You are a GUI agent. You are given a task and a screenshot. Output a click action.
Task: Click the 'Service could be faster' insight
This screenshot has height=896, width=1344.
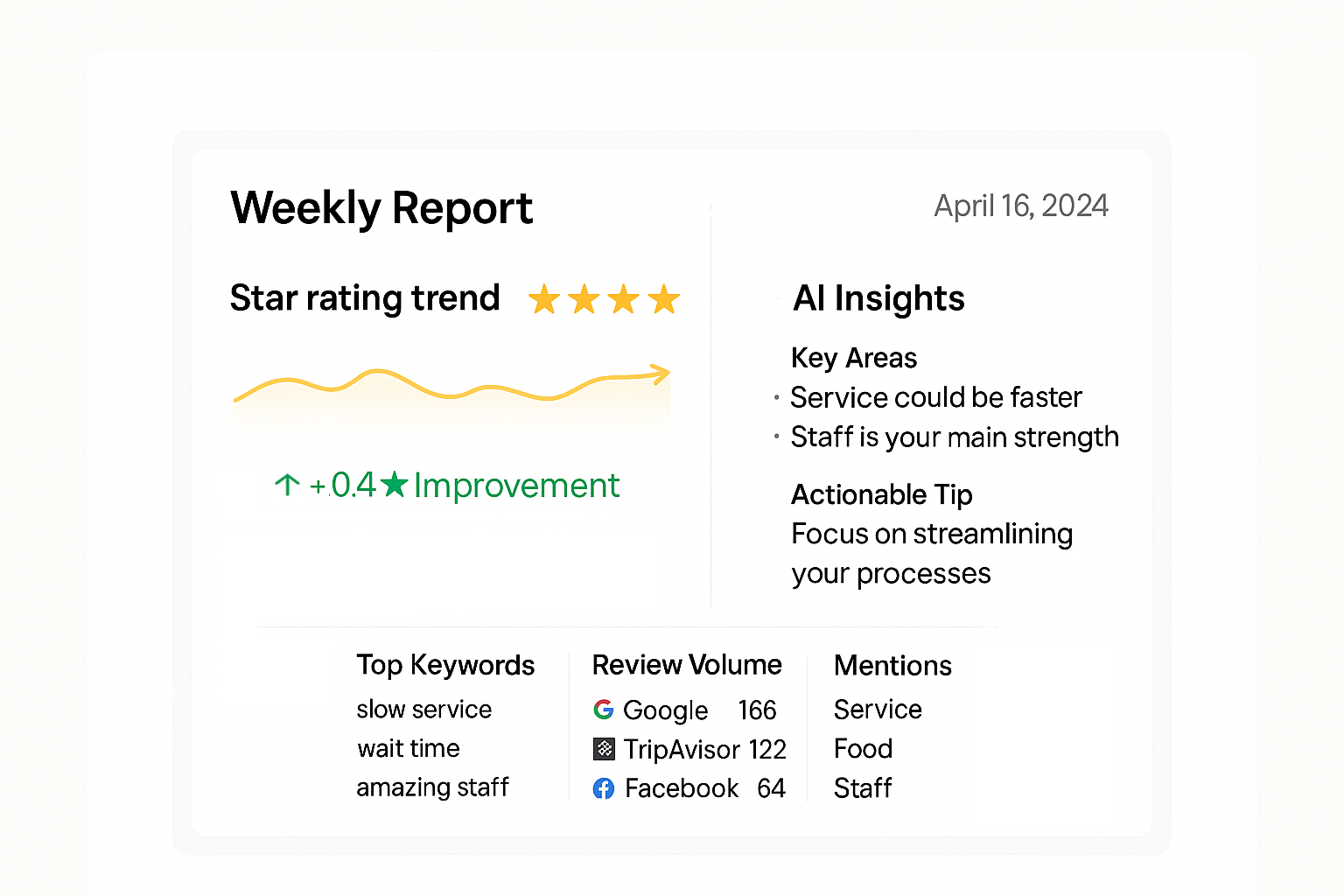coord(936,397)
